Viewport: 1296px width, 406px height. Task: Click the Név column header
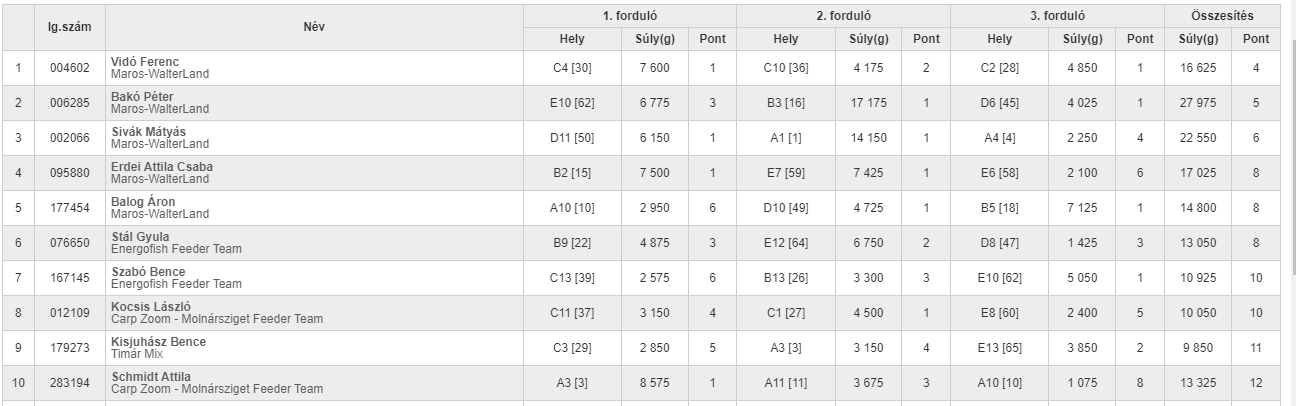tap(313, 27)
